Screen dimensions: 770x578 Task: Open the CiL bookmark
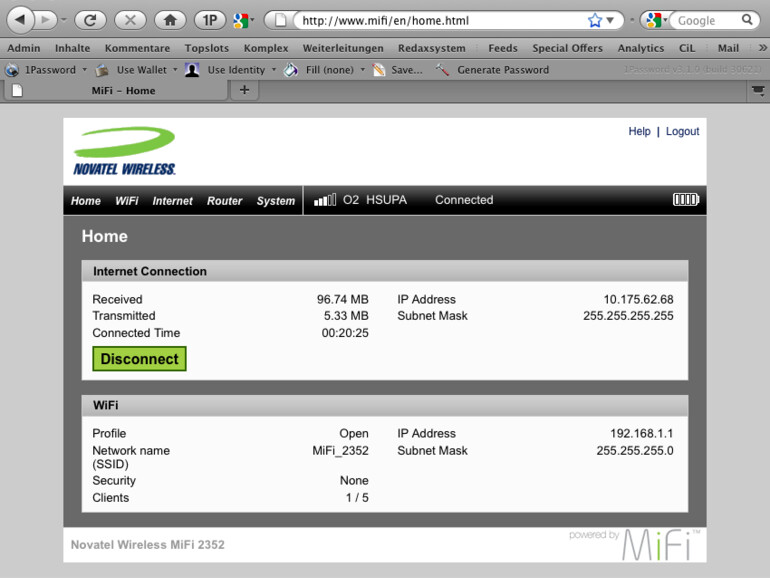(x=687, y=48)
